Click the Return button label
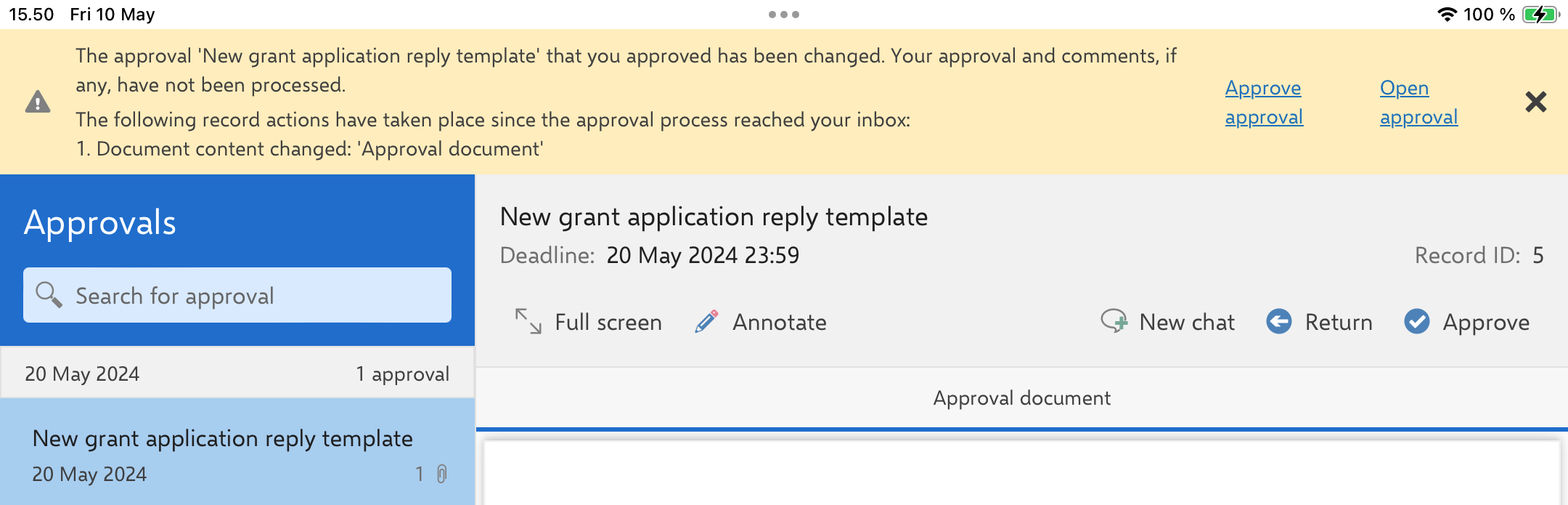This screenshot has width=1568, height=505. pos(1339,322)
